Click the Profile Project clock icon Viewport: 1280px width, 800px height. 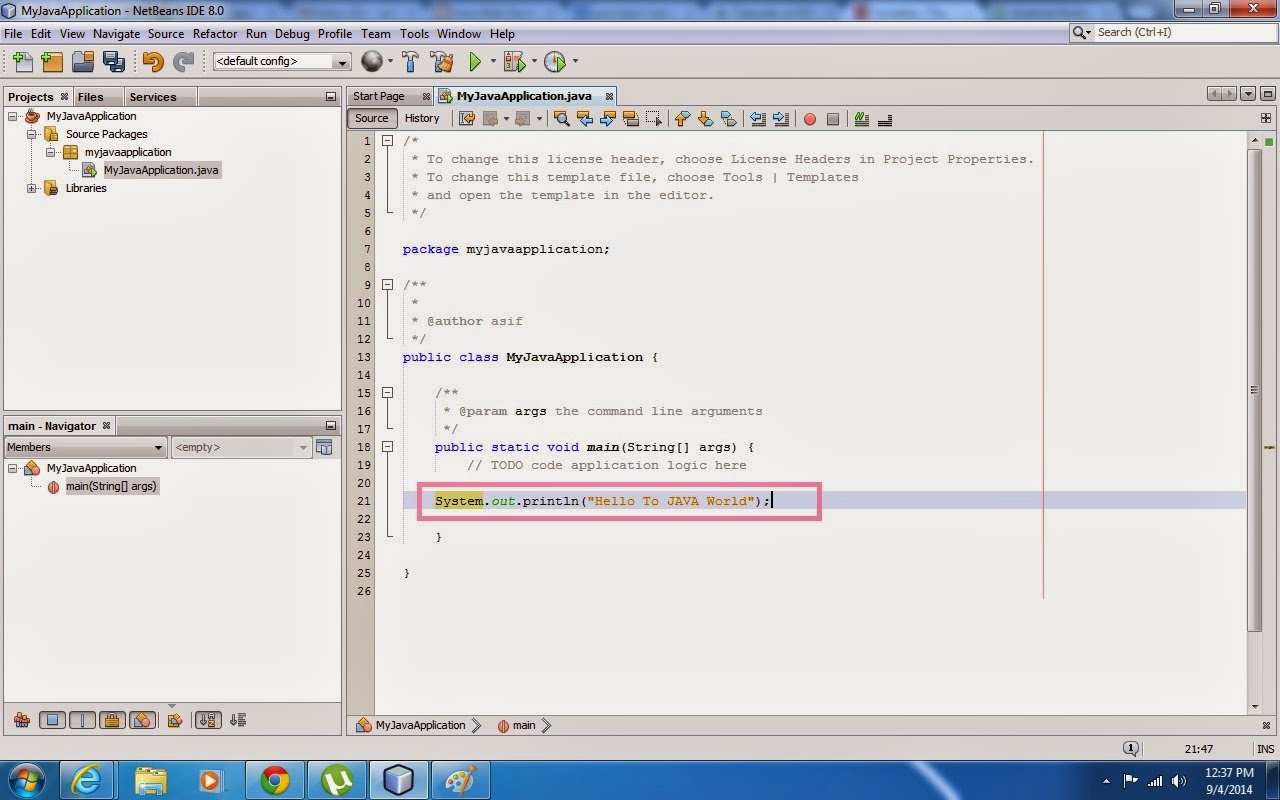[555, 62]
